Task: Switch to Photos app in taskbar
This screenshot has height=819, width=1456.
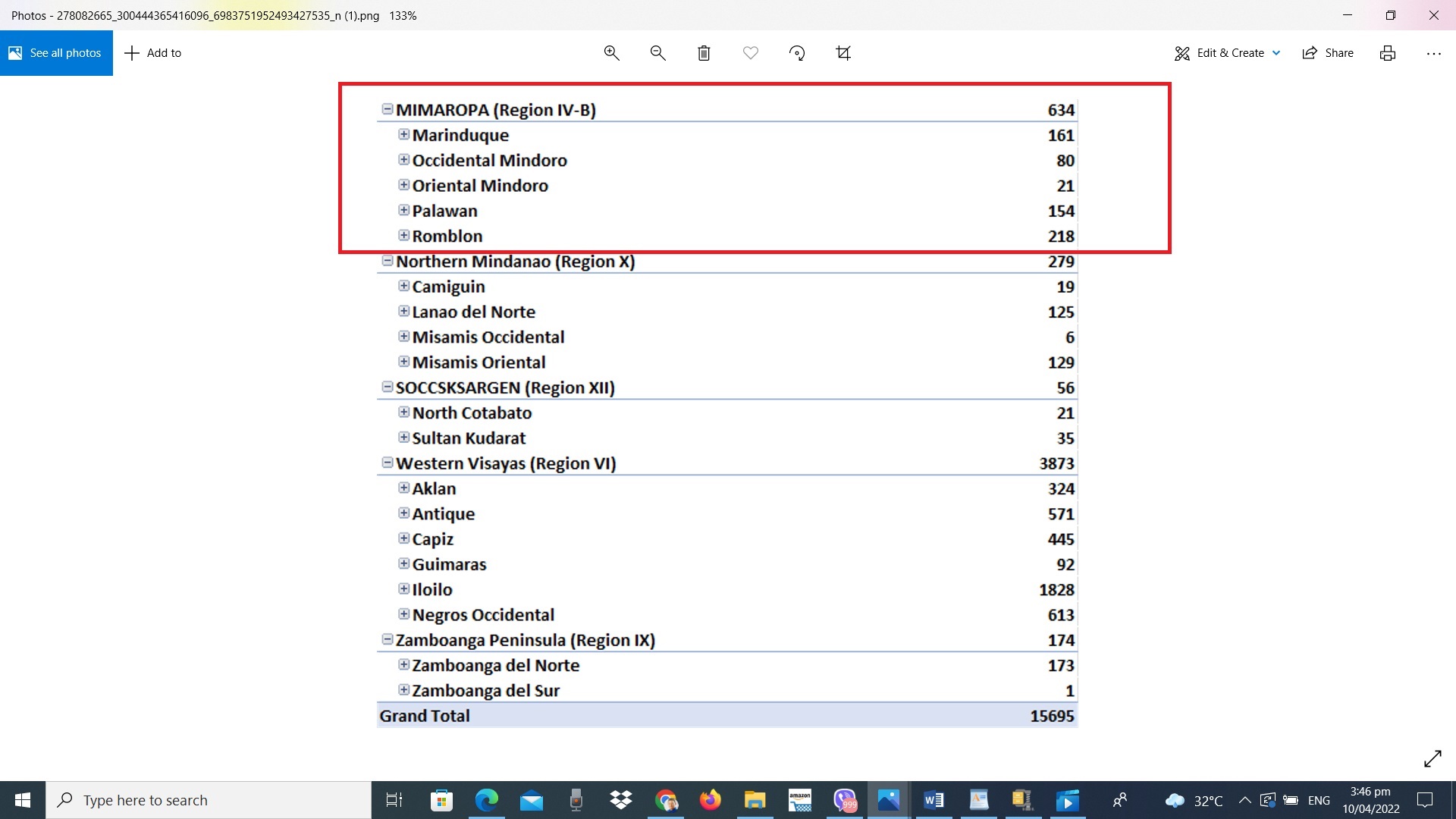Action: click(889, 800)
